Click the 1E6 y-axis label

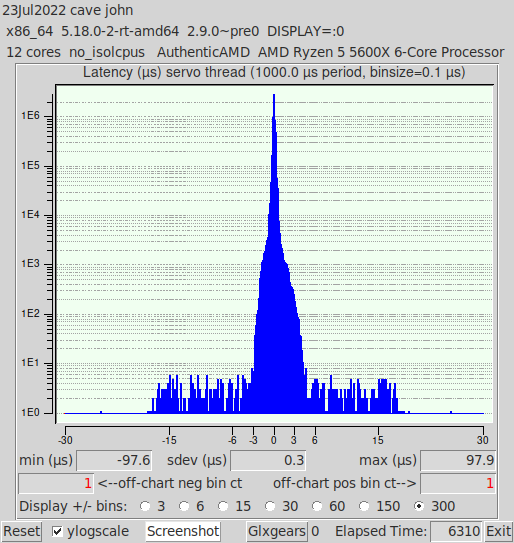point(30,116)
